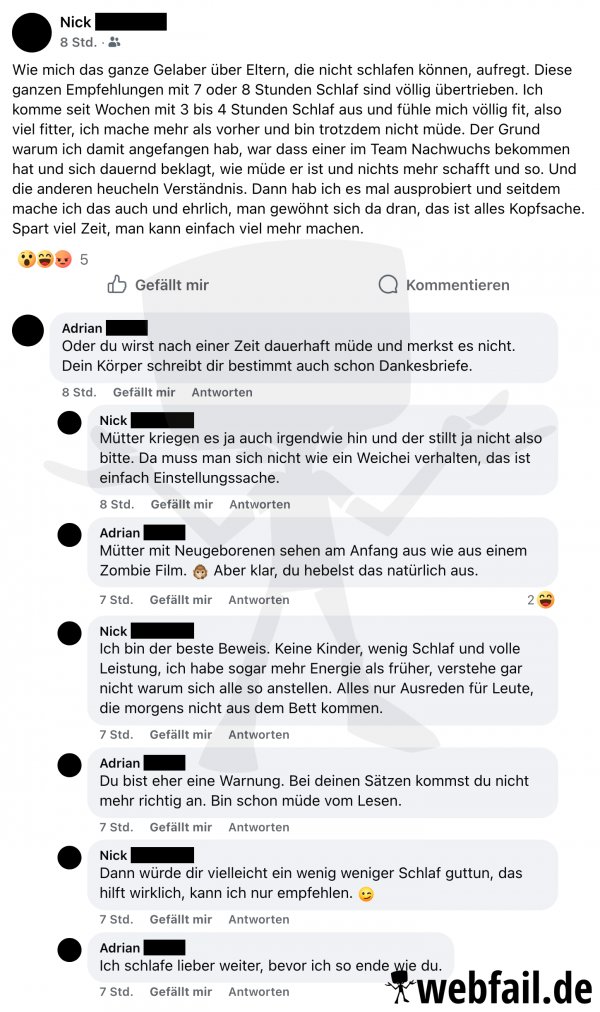Open the post's 8 Std. timestamp

78,42
